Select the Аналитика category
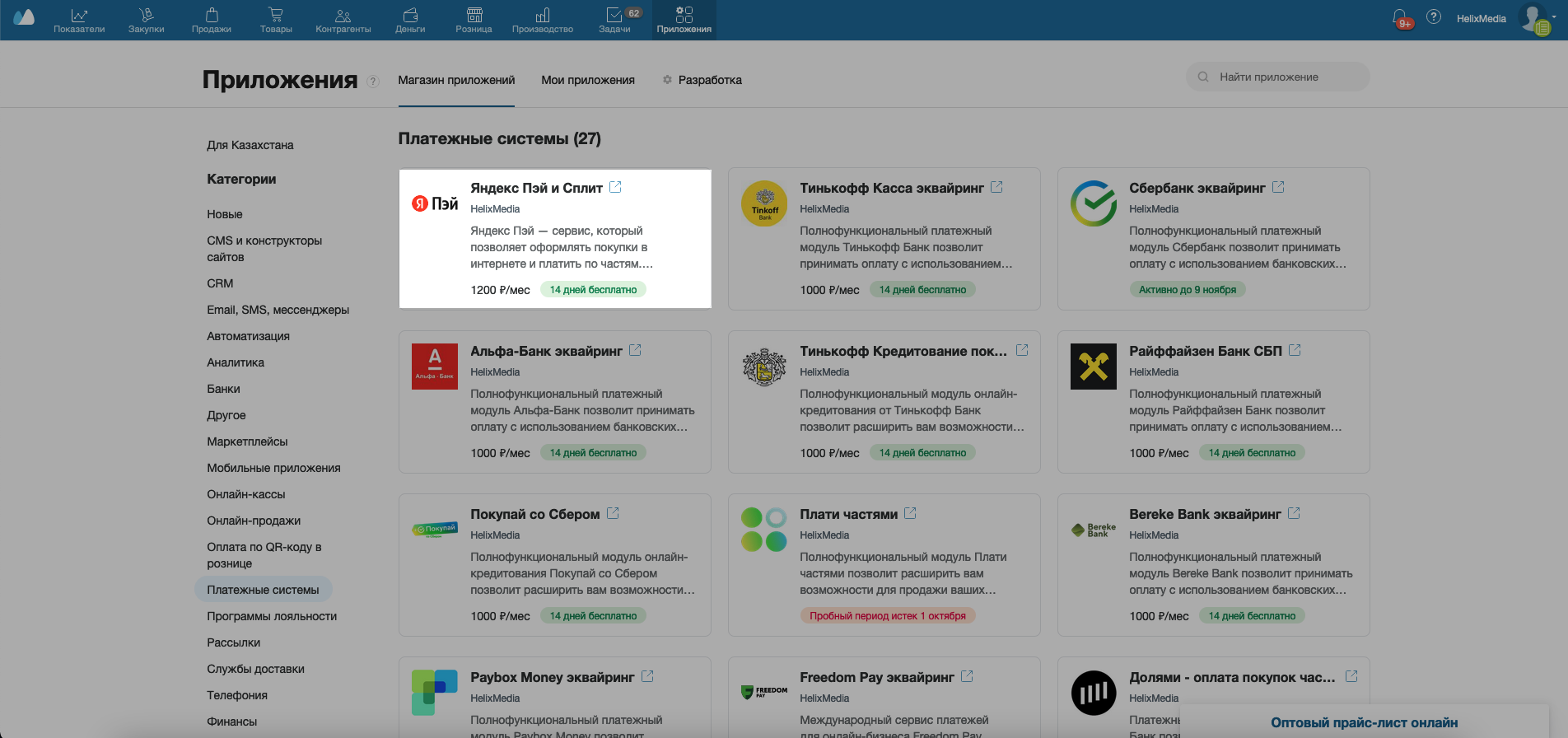 (x=236, y=362)
